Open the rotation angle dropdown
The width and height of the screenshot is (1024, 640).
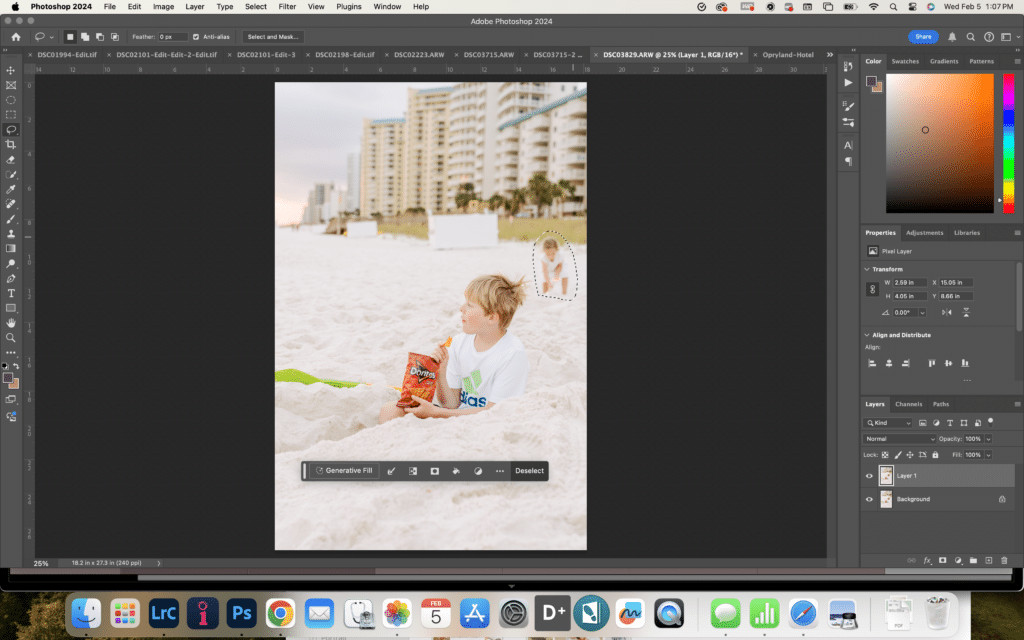(x=922, y=313)
